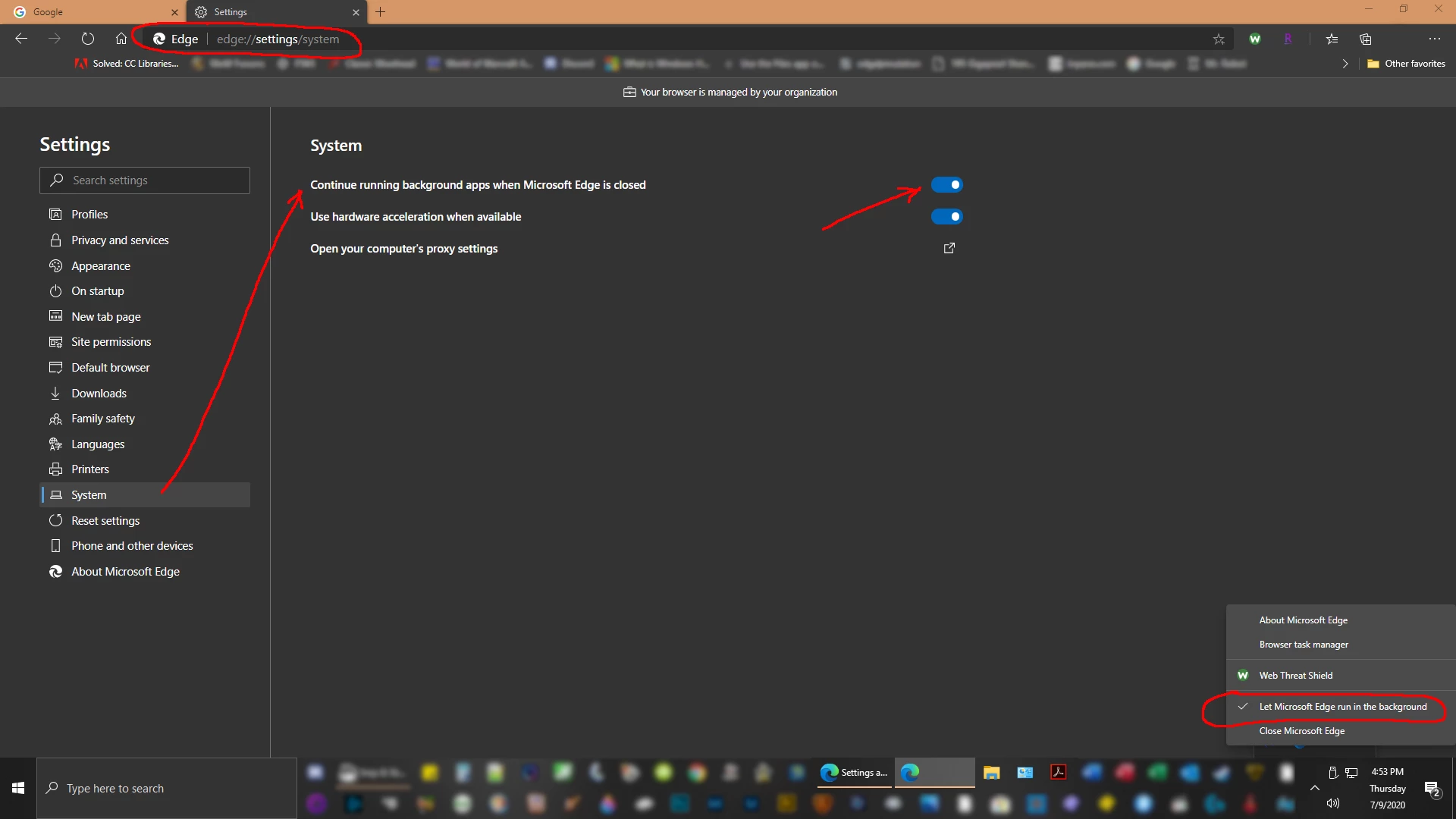Viewport: 1456px width, 819px height.
Task: Select Browser task manager menu entry
Action: point(1304,645)
